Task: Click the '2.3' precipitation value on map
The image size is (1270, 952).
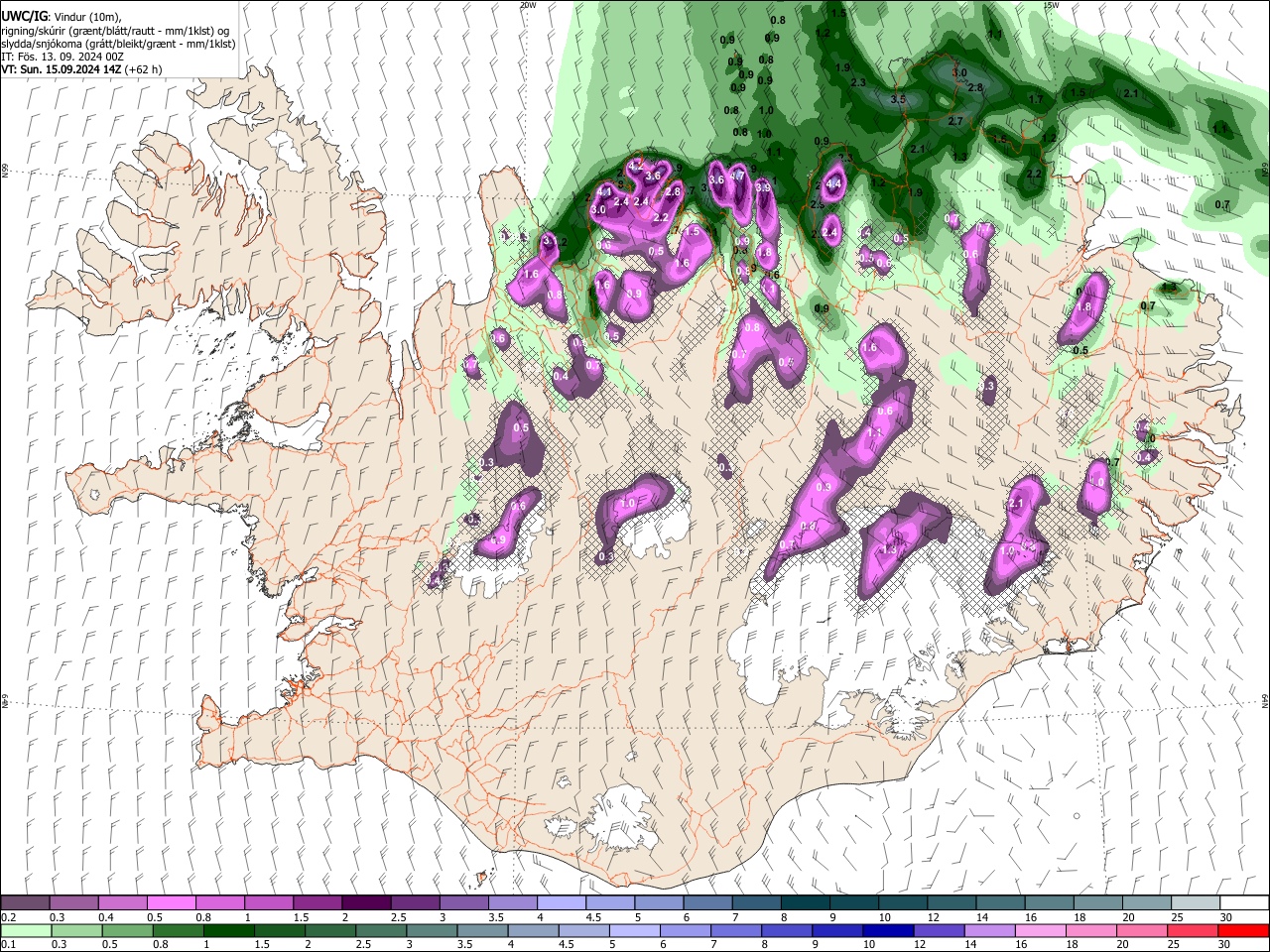Action: click(x=858, y=82)
